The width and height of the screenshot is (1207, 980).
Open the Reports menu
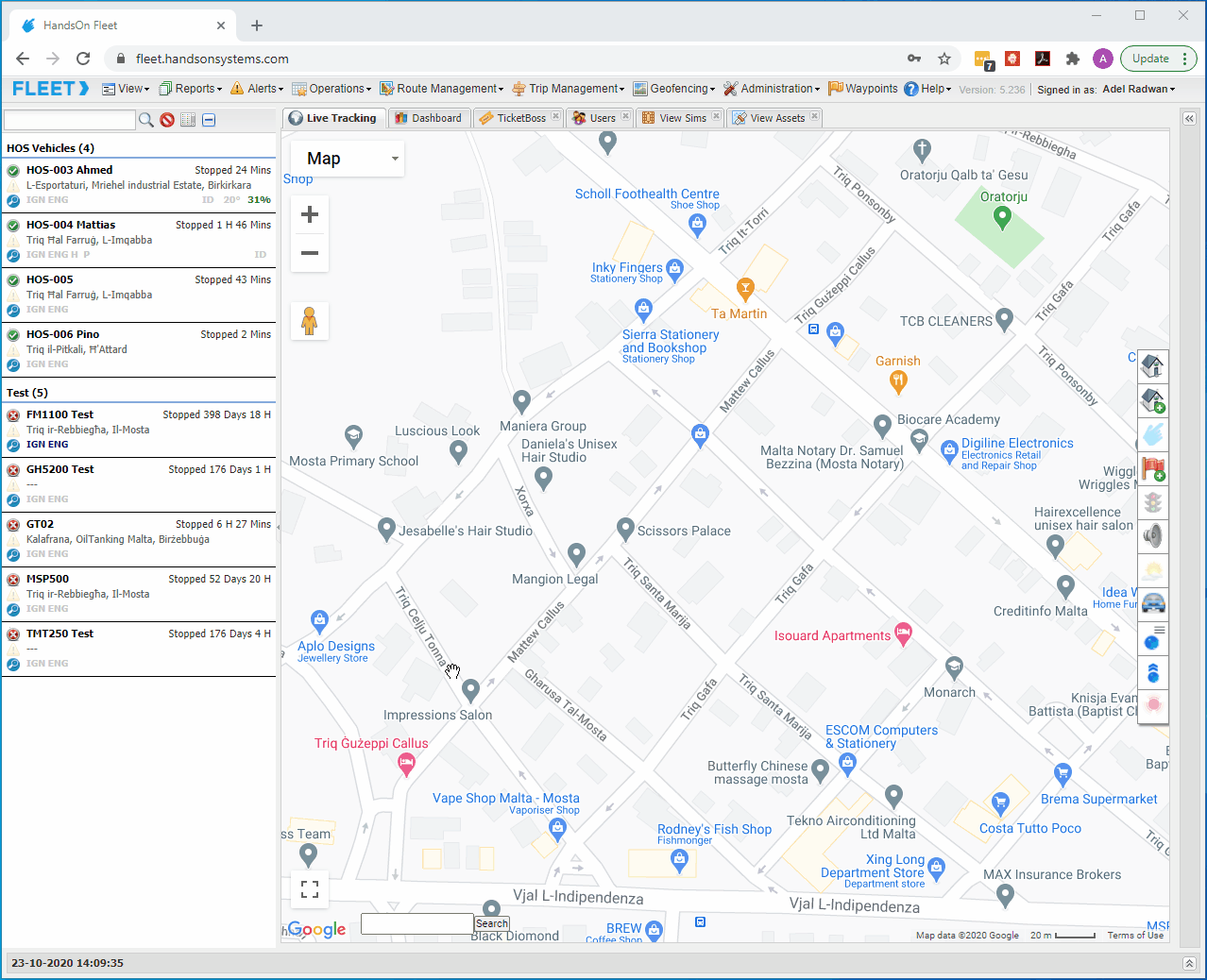point(191,89)
